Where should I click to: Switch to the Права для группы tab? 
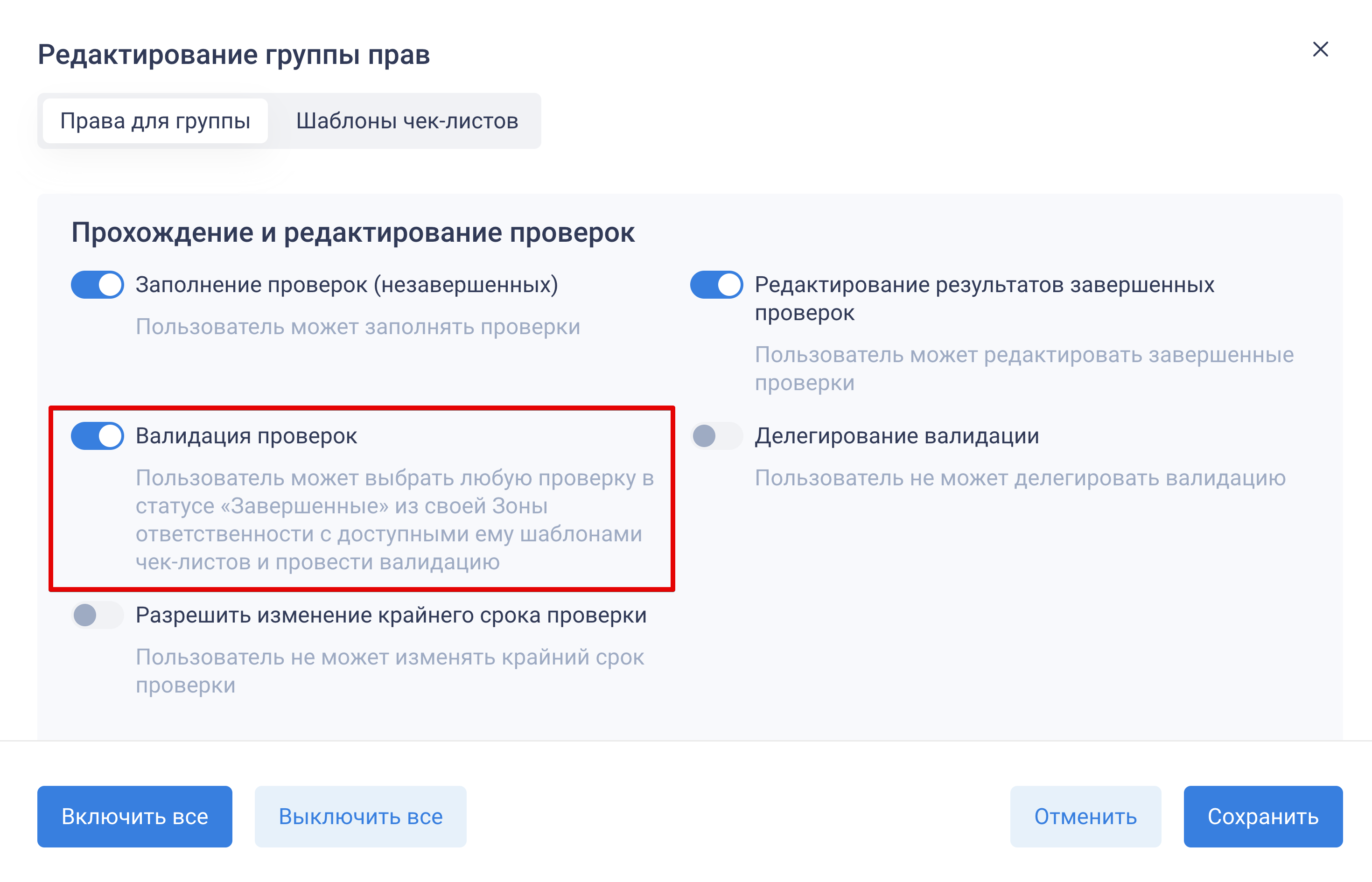[x=155, y=121]
